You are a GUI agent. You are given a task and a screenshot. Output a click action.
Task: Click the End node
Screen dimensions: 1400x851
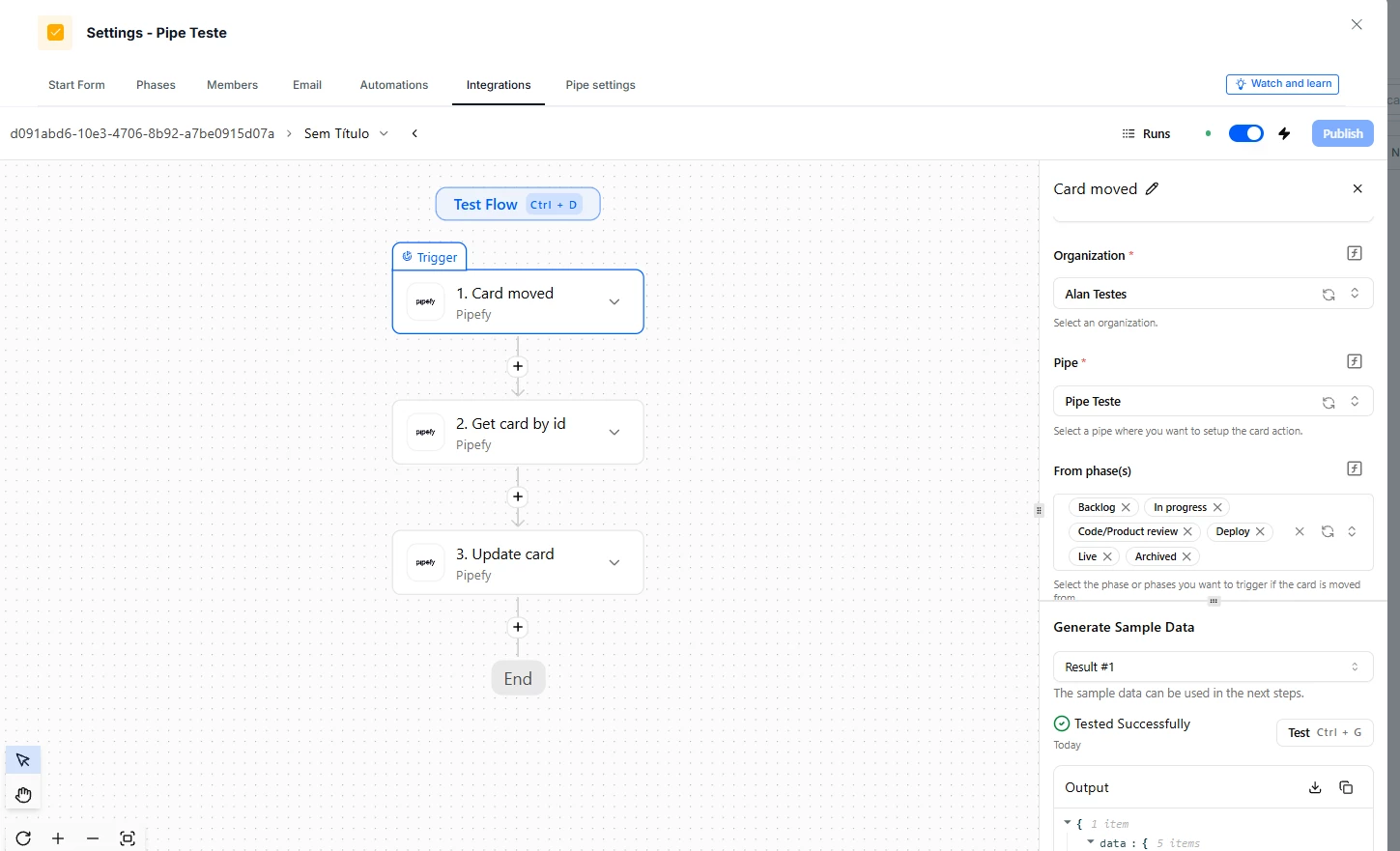(518, 678)
